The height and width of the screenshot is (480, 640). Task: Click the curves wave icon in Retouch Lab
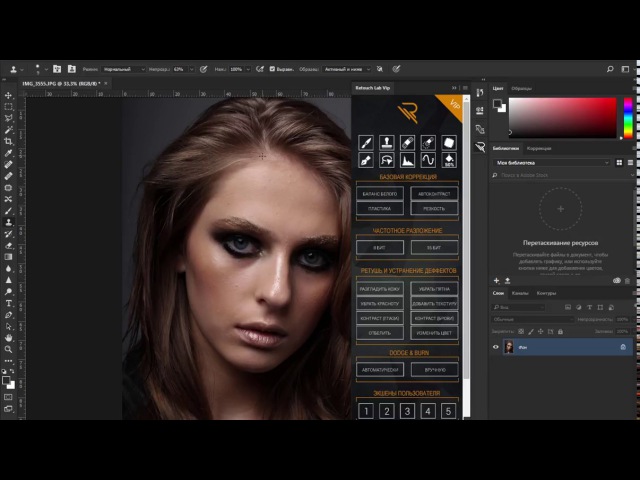point(428,160)
